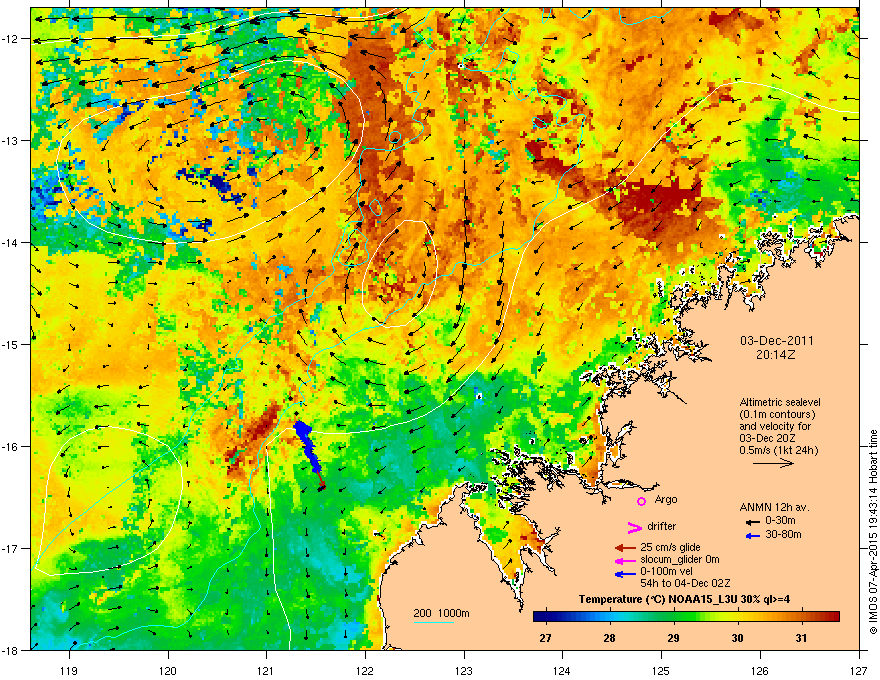The height and width of the screenshot is (680, 880).
Task: Select the dark red 25 cm/s glide arrow
Action: tap(625, 548)
